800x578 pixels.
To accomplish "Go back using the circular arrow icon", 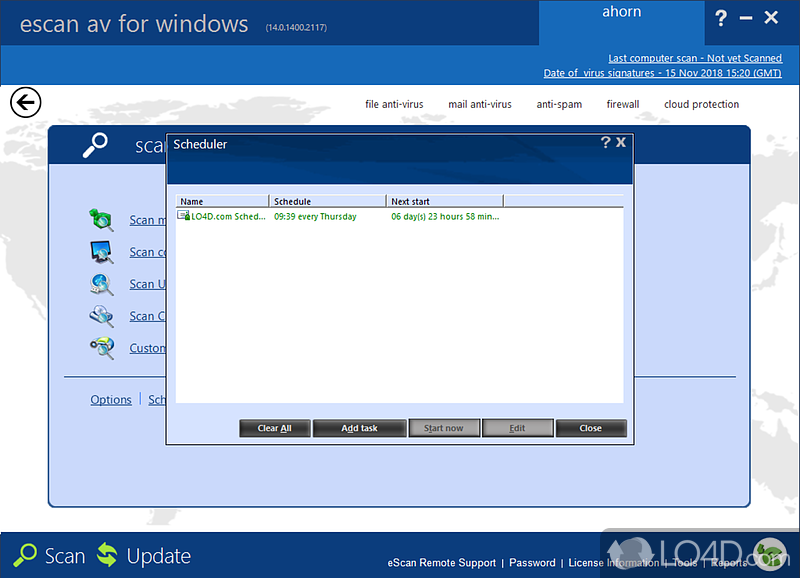I will pos(25,103).
